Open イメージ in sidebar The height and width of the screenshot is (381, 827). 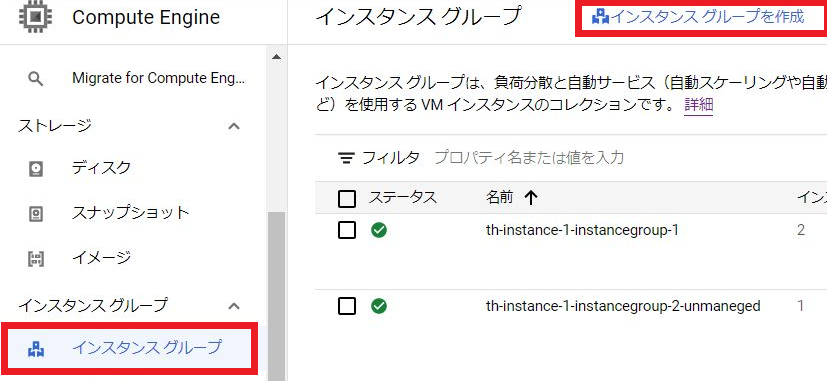[x=101, y=258]
